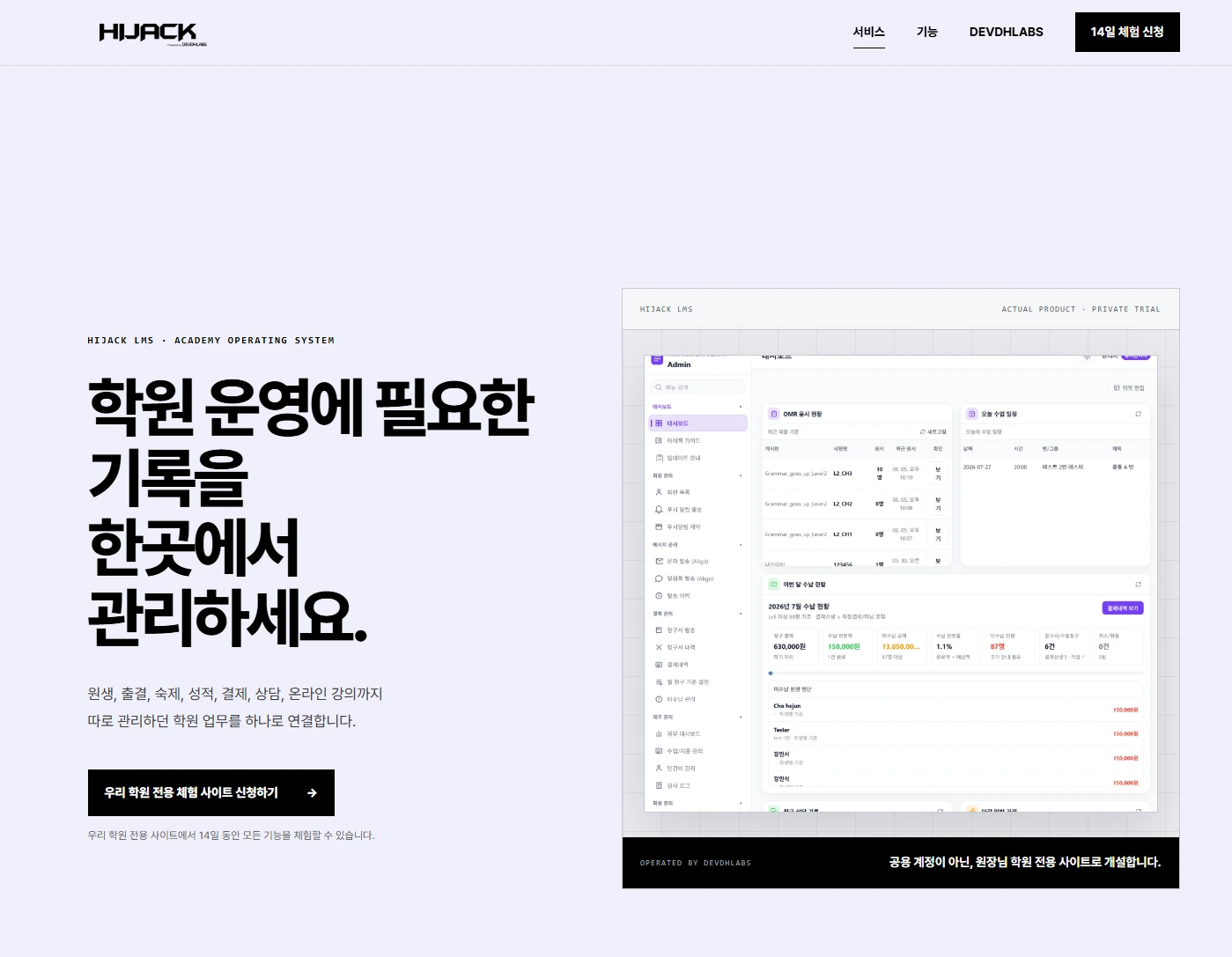Click the 이번 달 수납 현황 refresh icon
1232x957 pixels.
pos(1138,585)
